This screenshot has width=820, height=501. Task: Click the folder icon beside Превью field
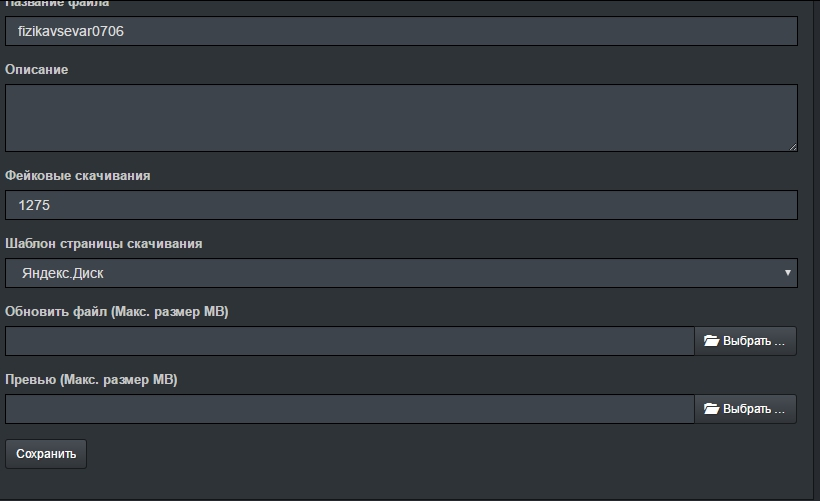click(x=711, y=409)
